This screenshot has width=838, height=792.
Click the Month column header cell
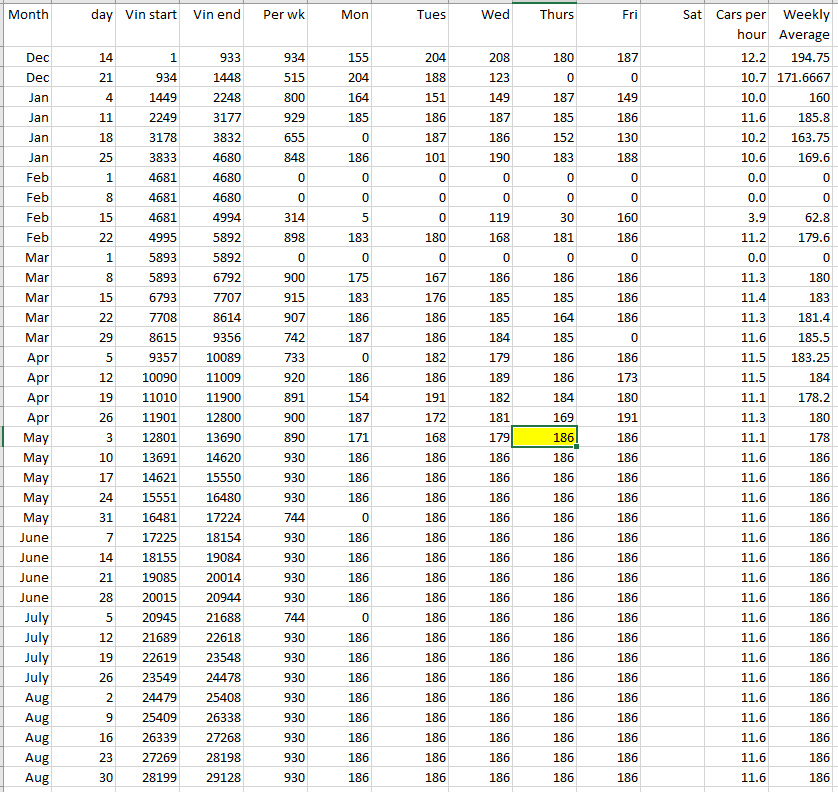point(28,24)
